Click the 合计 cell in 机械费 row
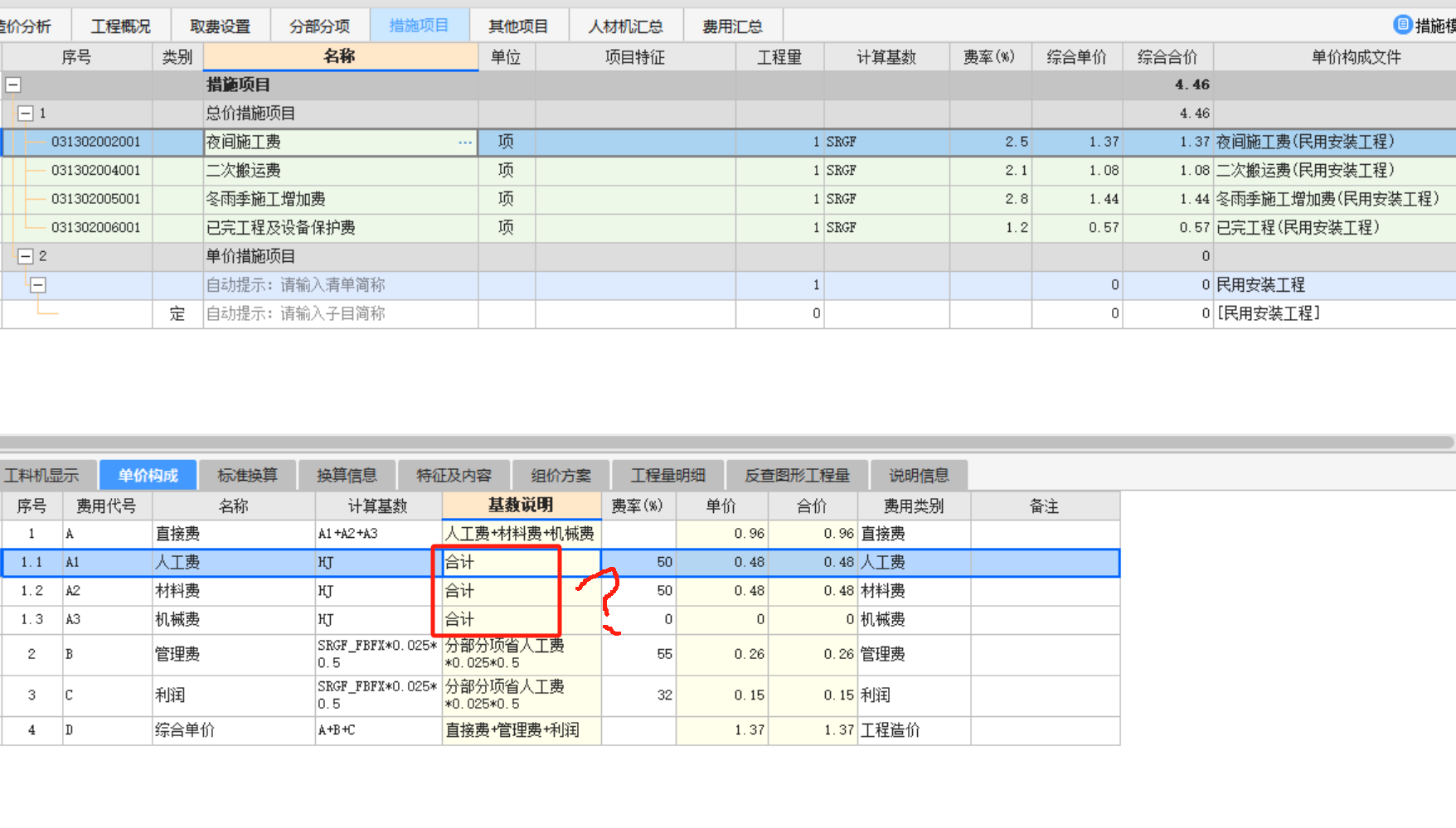 click(522, 620)
